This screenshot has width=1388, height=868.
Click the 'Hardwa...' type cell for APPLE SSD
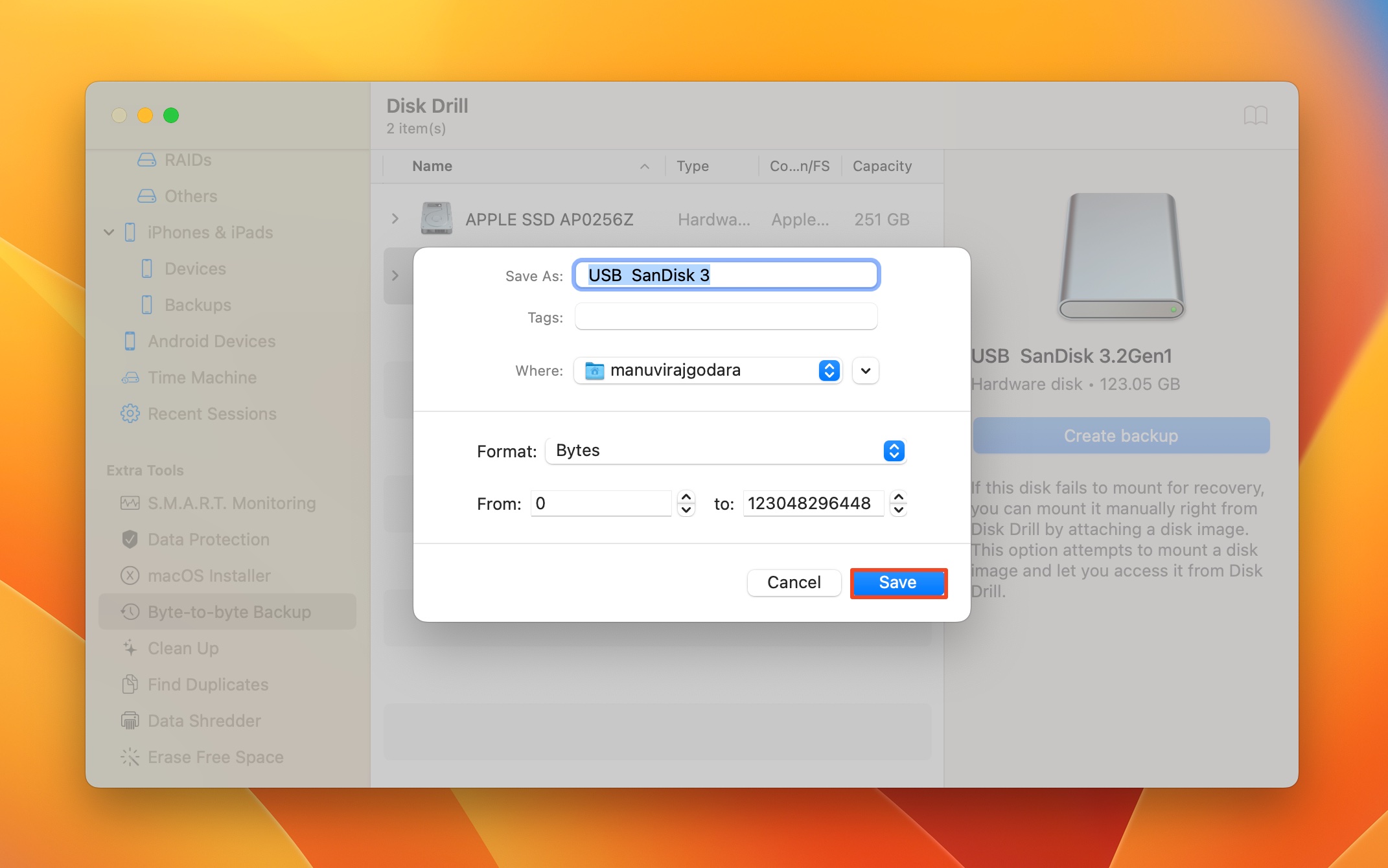[x=714, y=220]
